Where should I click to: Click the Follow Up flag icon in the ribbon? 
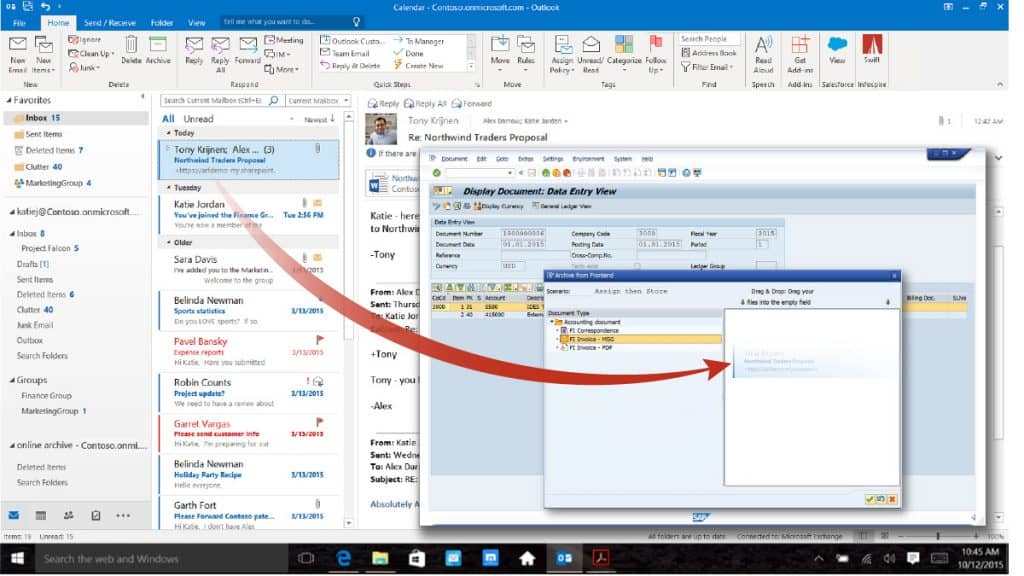(x=656, y=43)
